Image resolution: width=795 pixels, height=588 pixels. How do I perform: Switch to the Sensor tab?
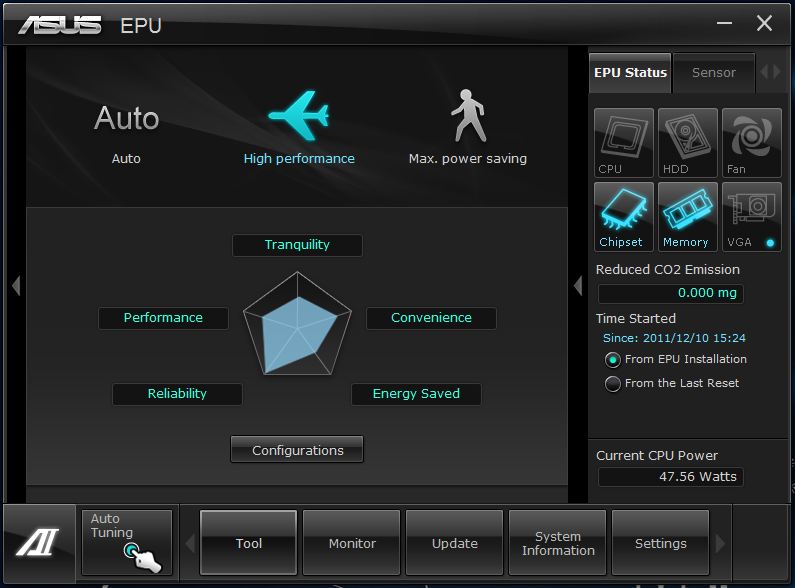coord(714,73)
